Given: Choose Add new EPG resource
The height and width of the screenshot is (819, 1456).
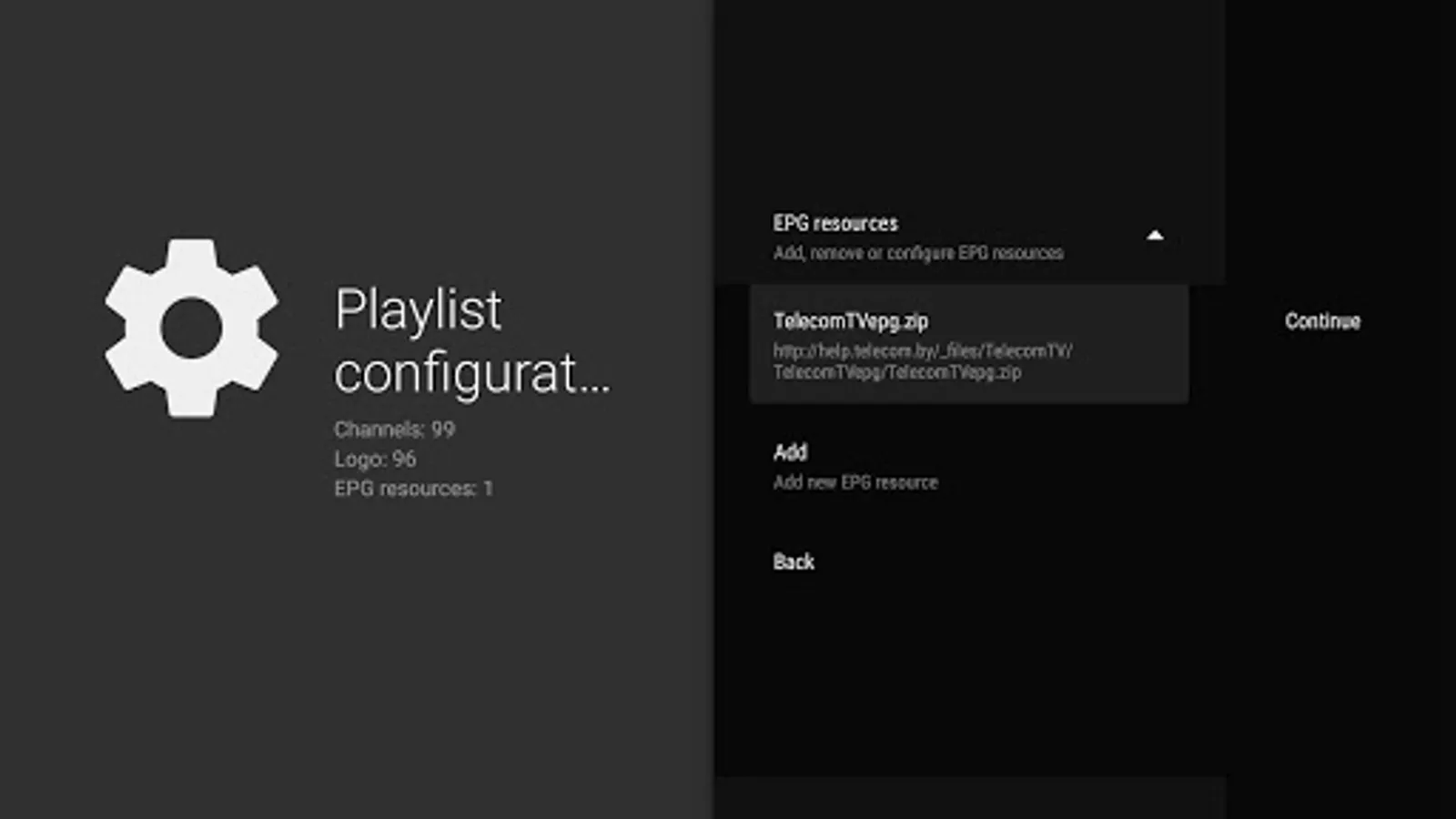Looking at the screenshot, I should click(x=969, y=466).
